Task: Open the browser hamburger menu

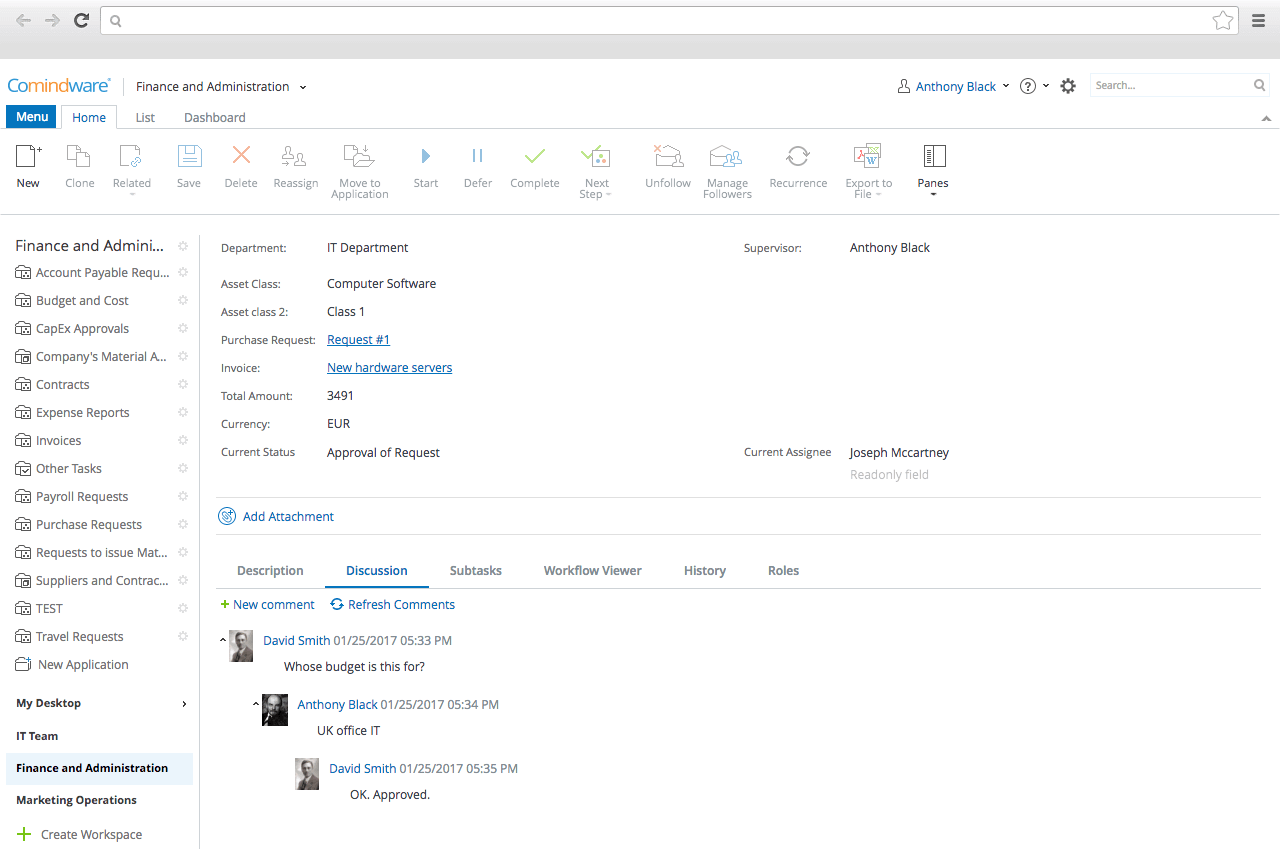Action: tap(1259, 20)
